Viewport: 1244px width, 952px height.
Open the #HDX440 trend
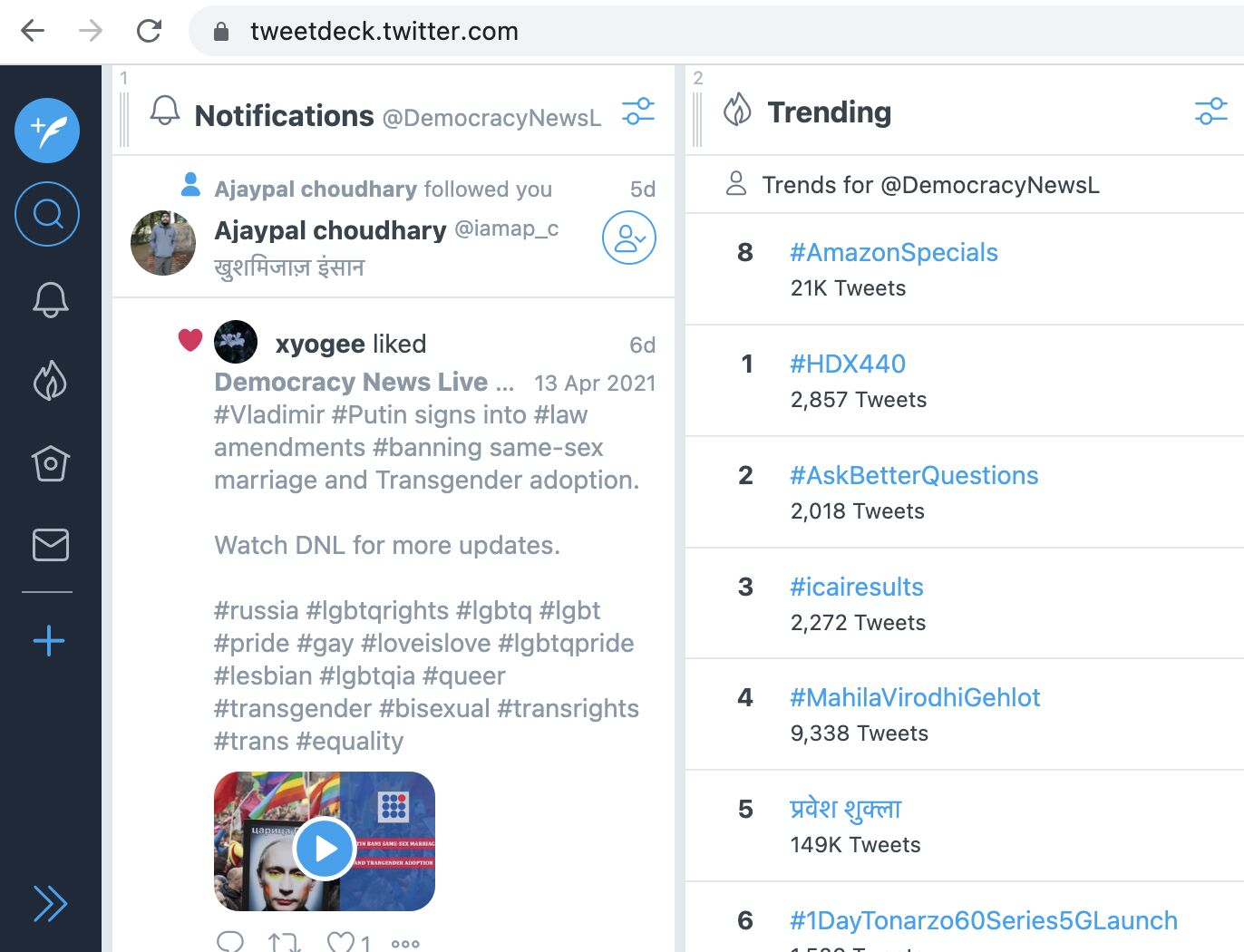coord(848,364)
